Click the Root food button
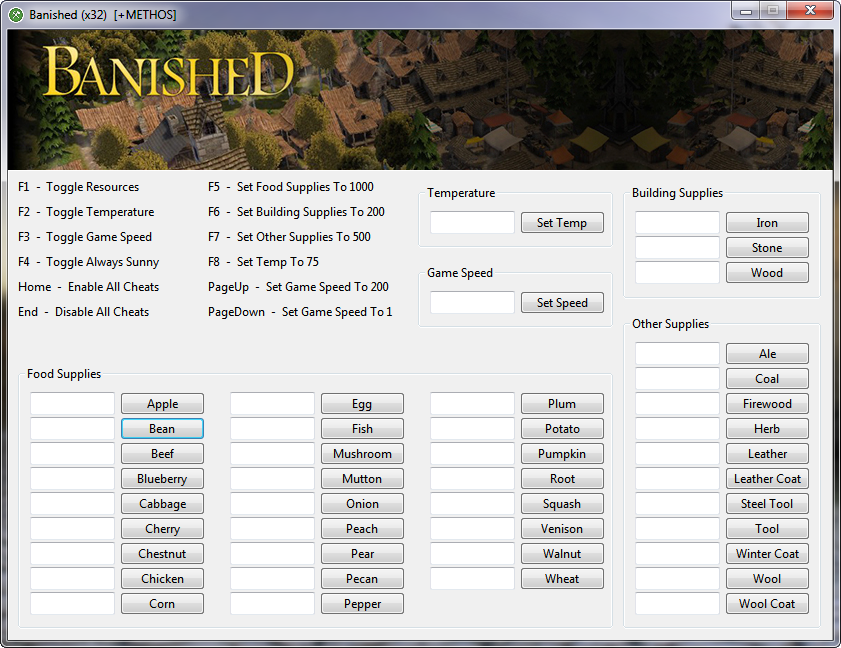 click(x=562, y=478)
